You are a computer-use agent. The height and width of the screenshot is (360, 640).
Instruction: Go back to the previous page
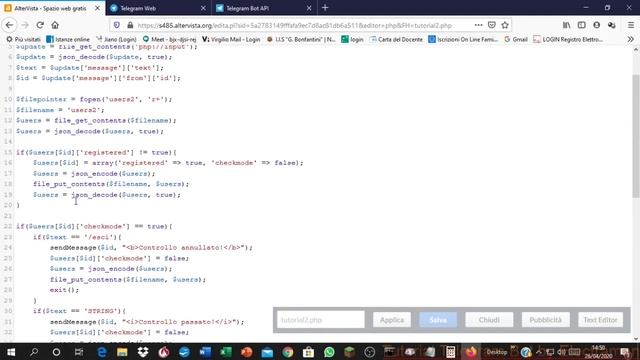(x=9, y=25)
